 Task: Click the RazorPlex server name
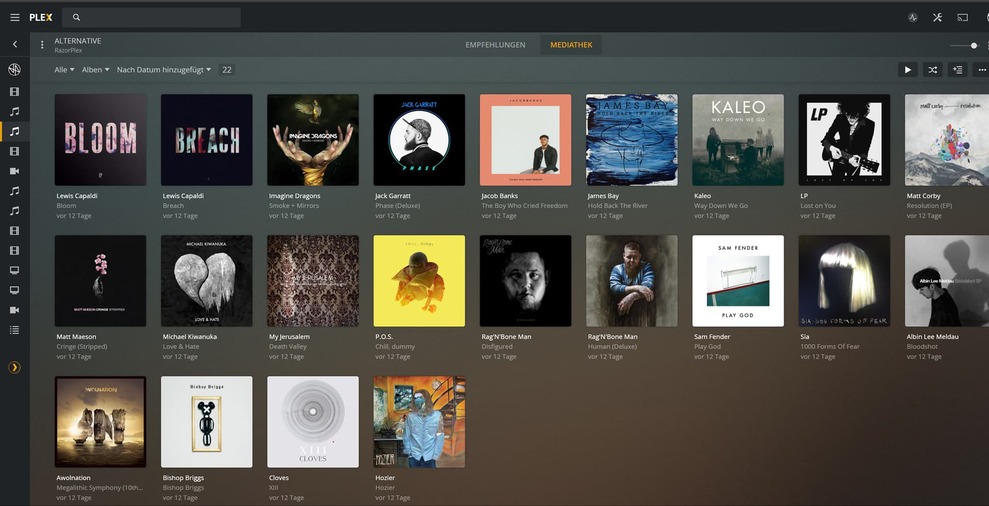[x=68, y=50]
